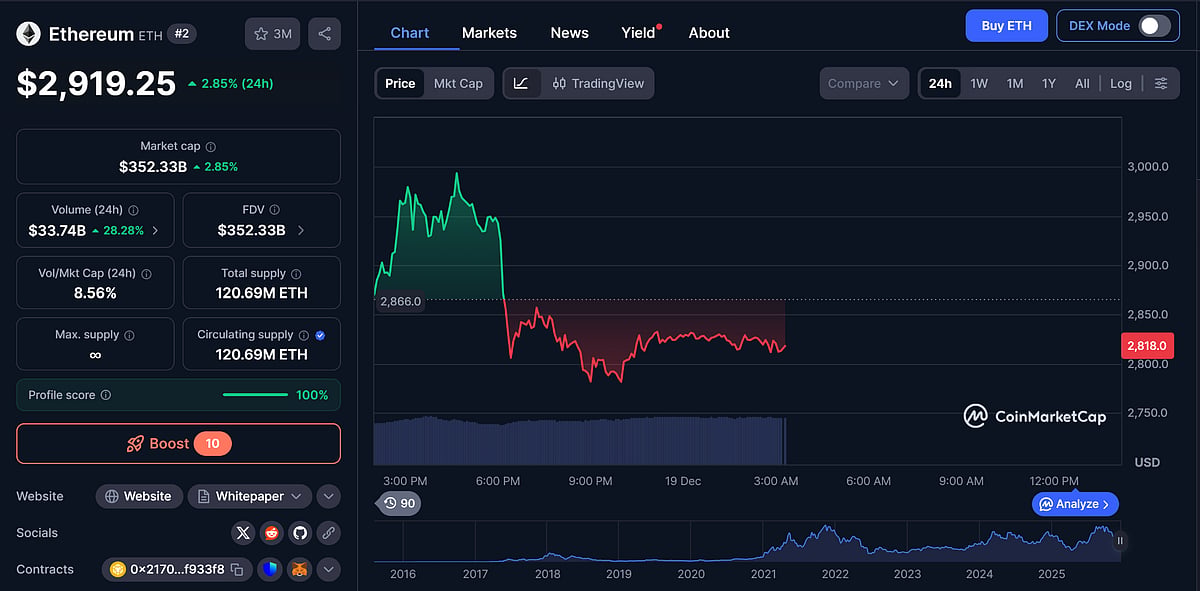Click Circulating supply verified badge
This screenshot has height=591, width=1200.
[x=320, y=335]
